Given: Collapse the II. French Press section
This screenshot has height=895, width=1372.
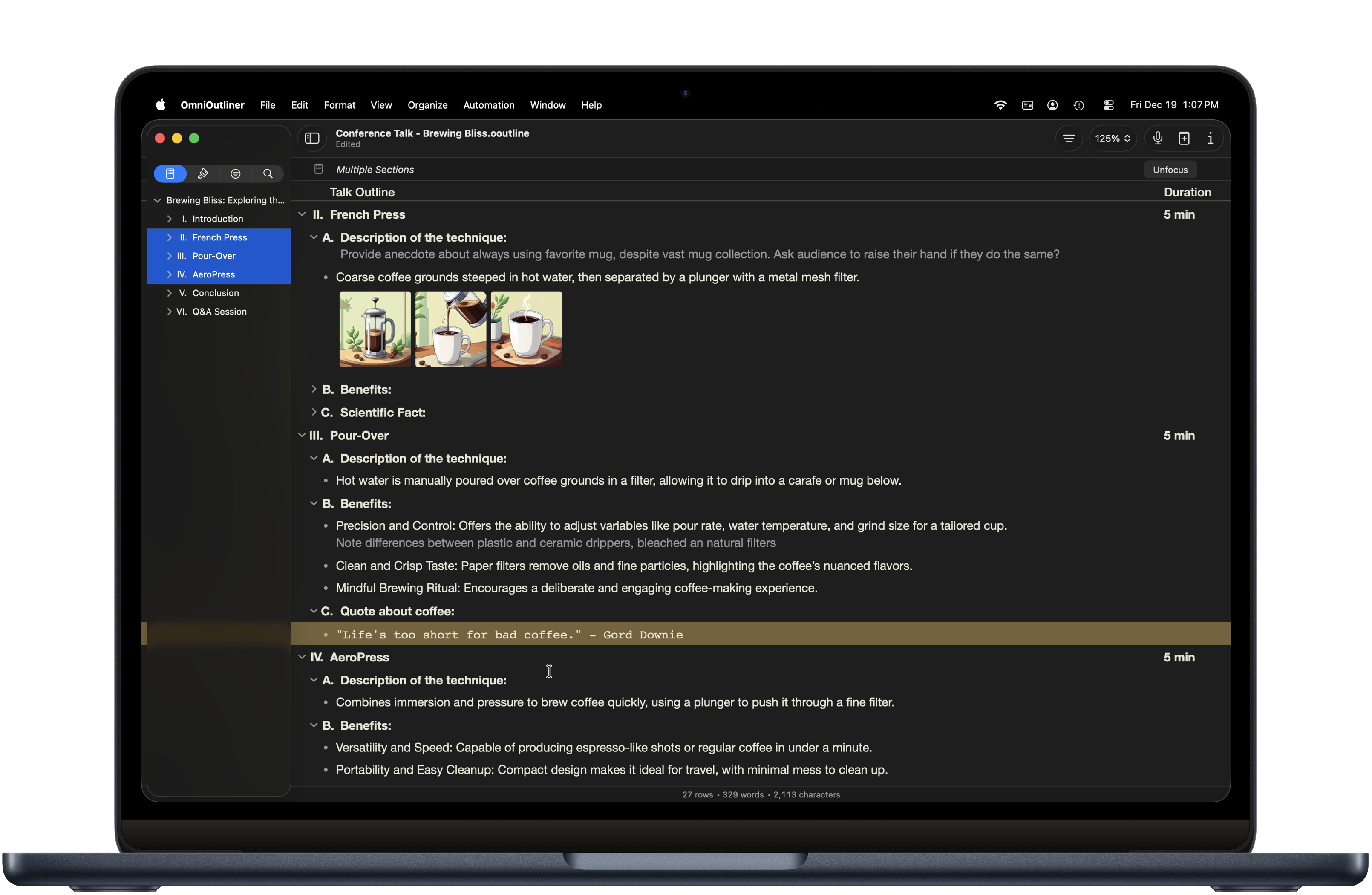Looking at the screenshot, I should 302,214.
